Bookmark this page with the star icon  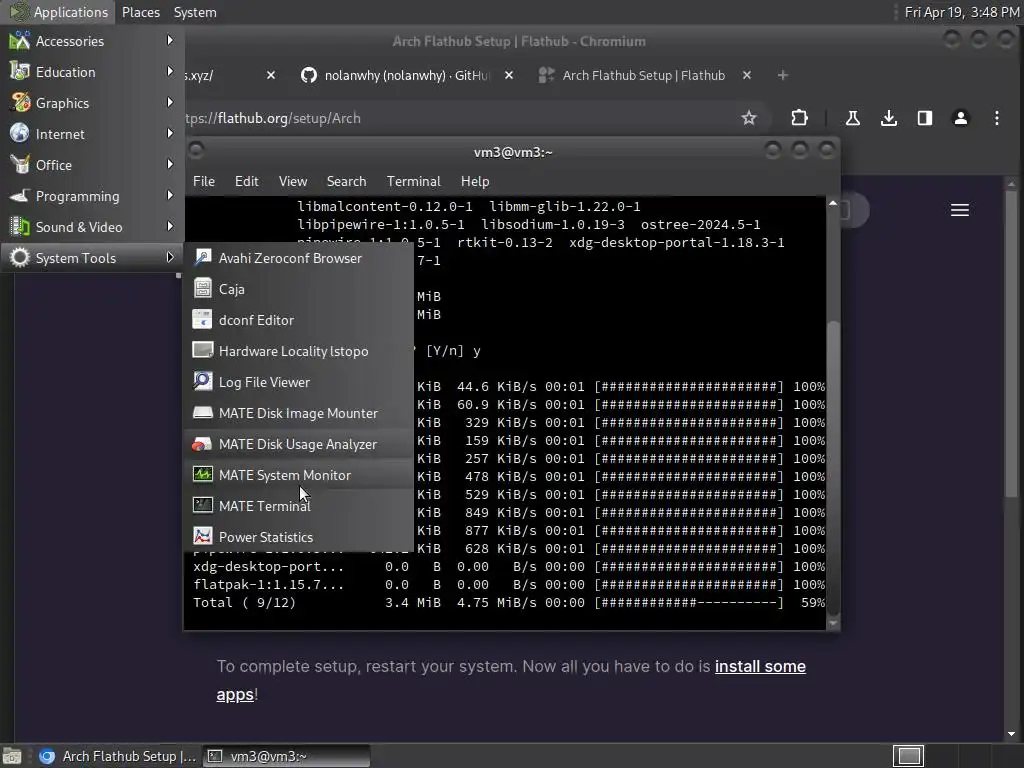click(749, 118)
